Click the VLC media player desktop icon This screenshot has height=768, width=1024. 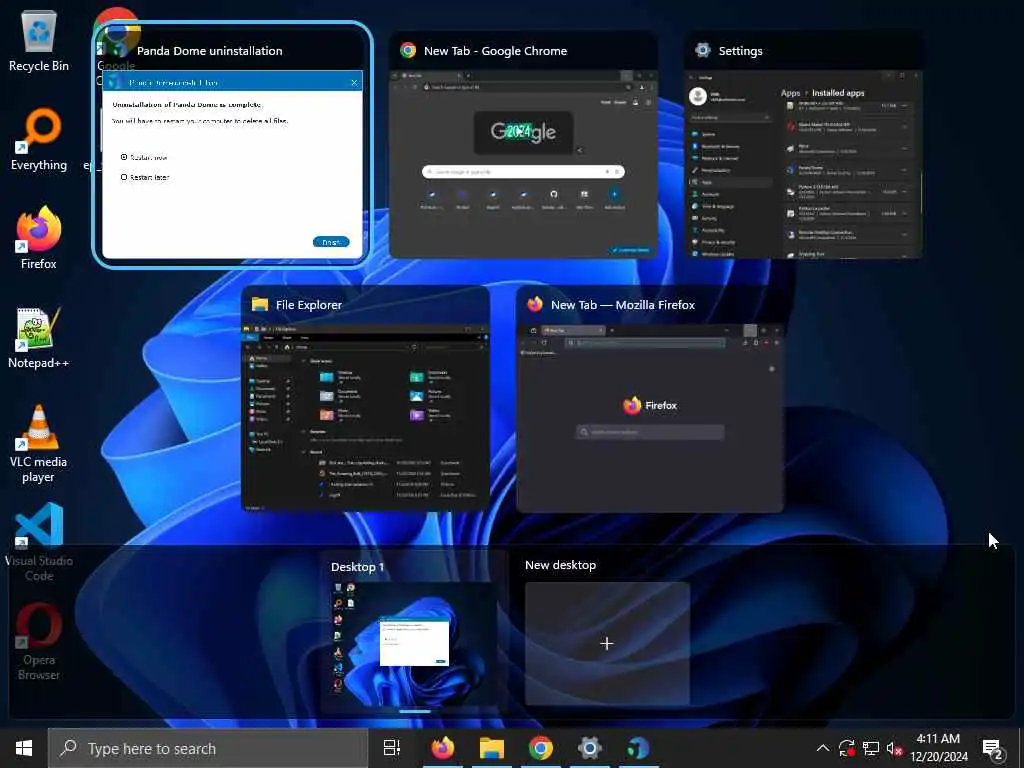click(39, 444)
